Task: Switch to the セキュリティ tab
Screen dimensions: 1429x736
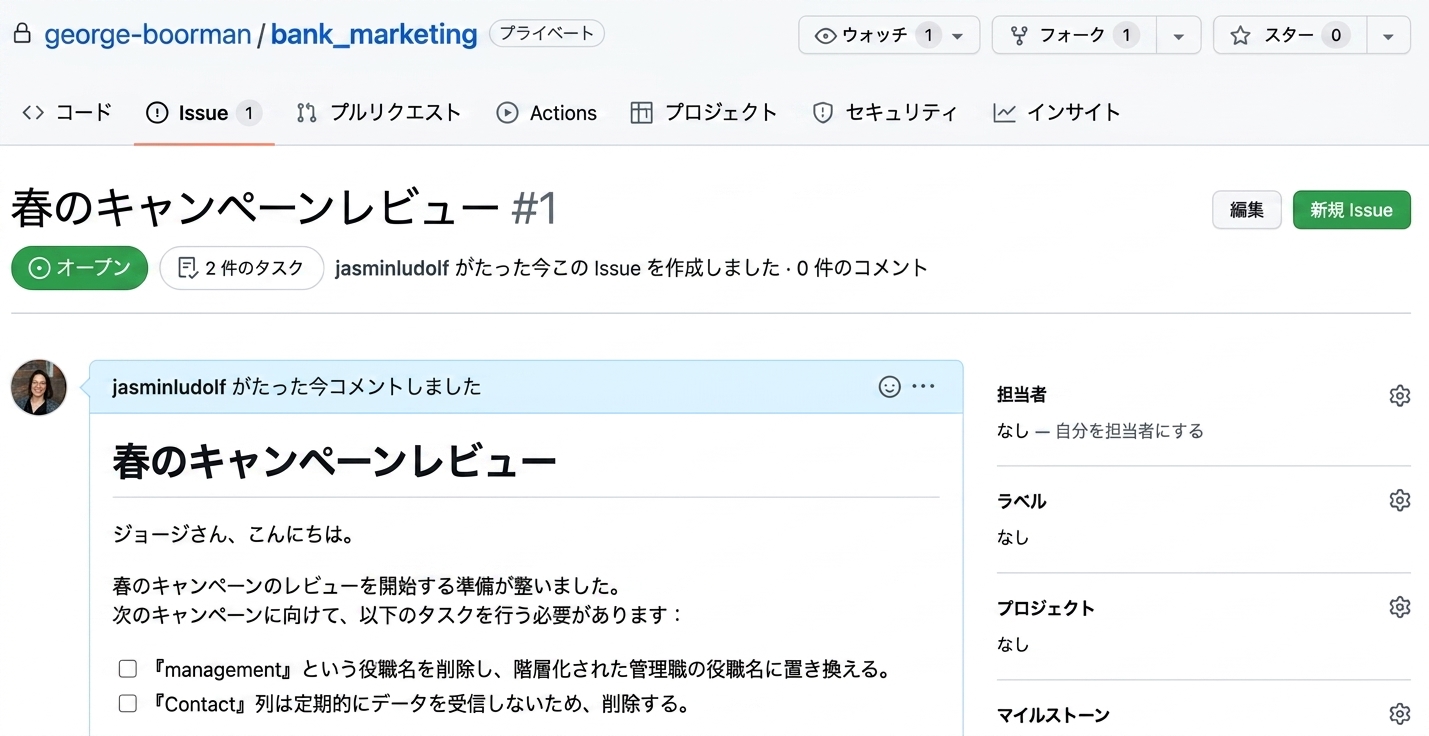Action: (885, 113)
